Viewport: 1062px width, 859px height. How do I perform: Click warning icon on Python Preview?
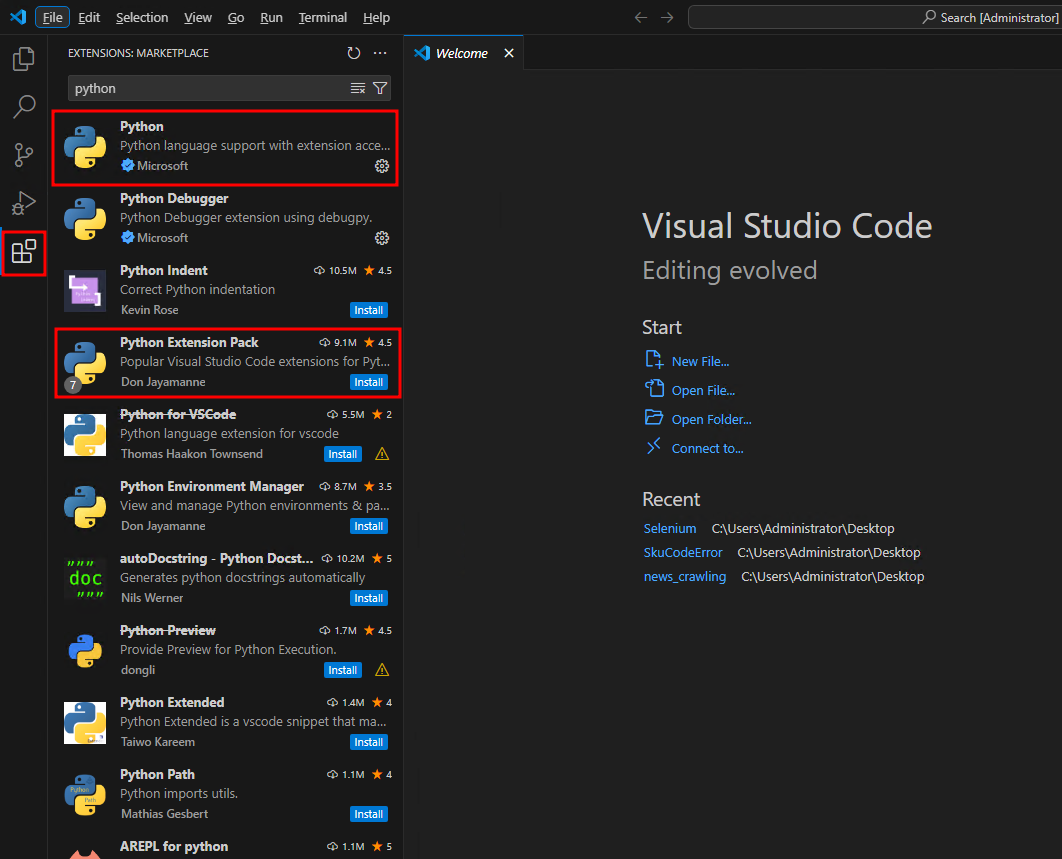click(382, 670)
